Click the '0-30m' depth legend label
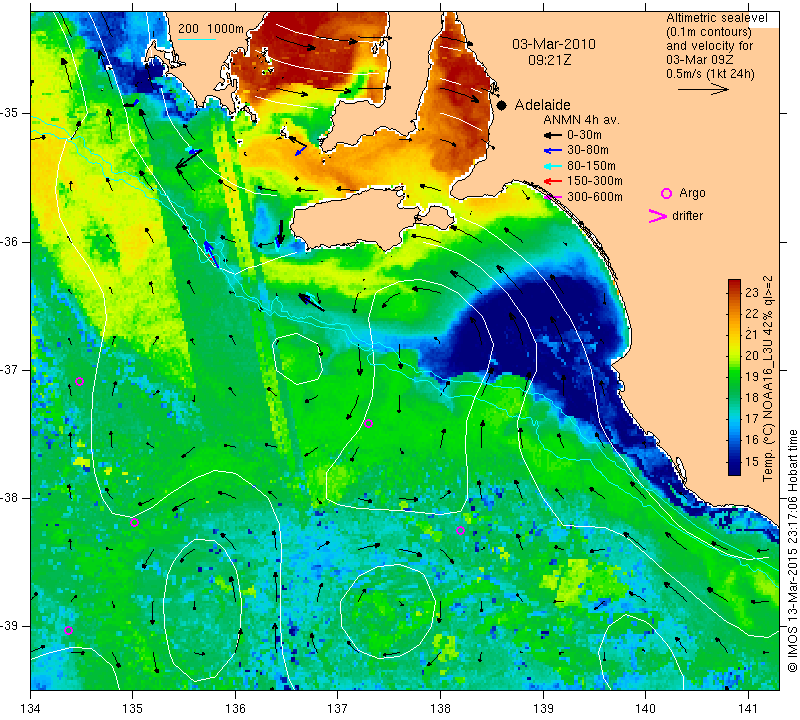The width and height of the screenshot is (800, 720). point(584,135)
